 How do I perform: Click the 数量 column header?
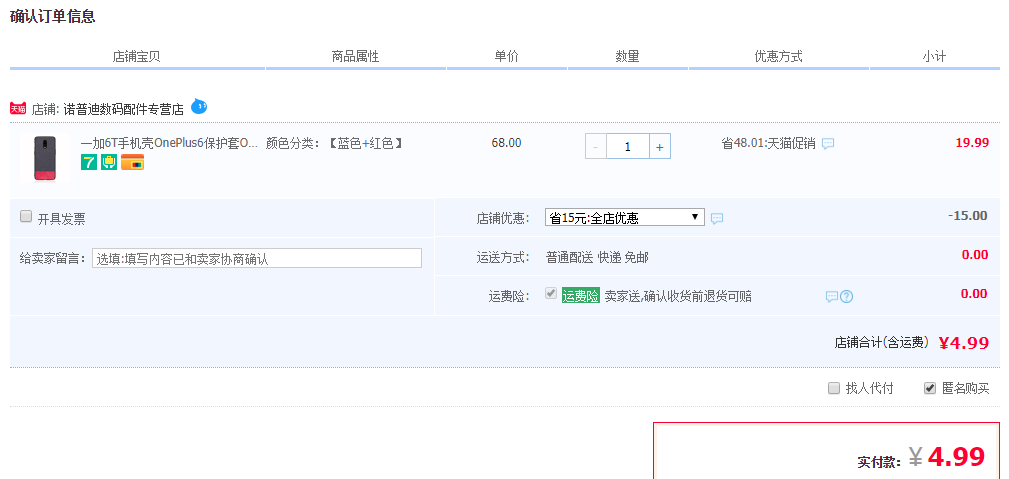pos(627,56)
